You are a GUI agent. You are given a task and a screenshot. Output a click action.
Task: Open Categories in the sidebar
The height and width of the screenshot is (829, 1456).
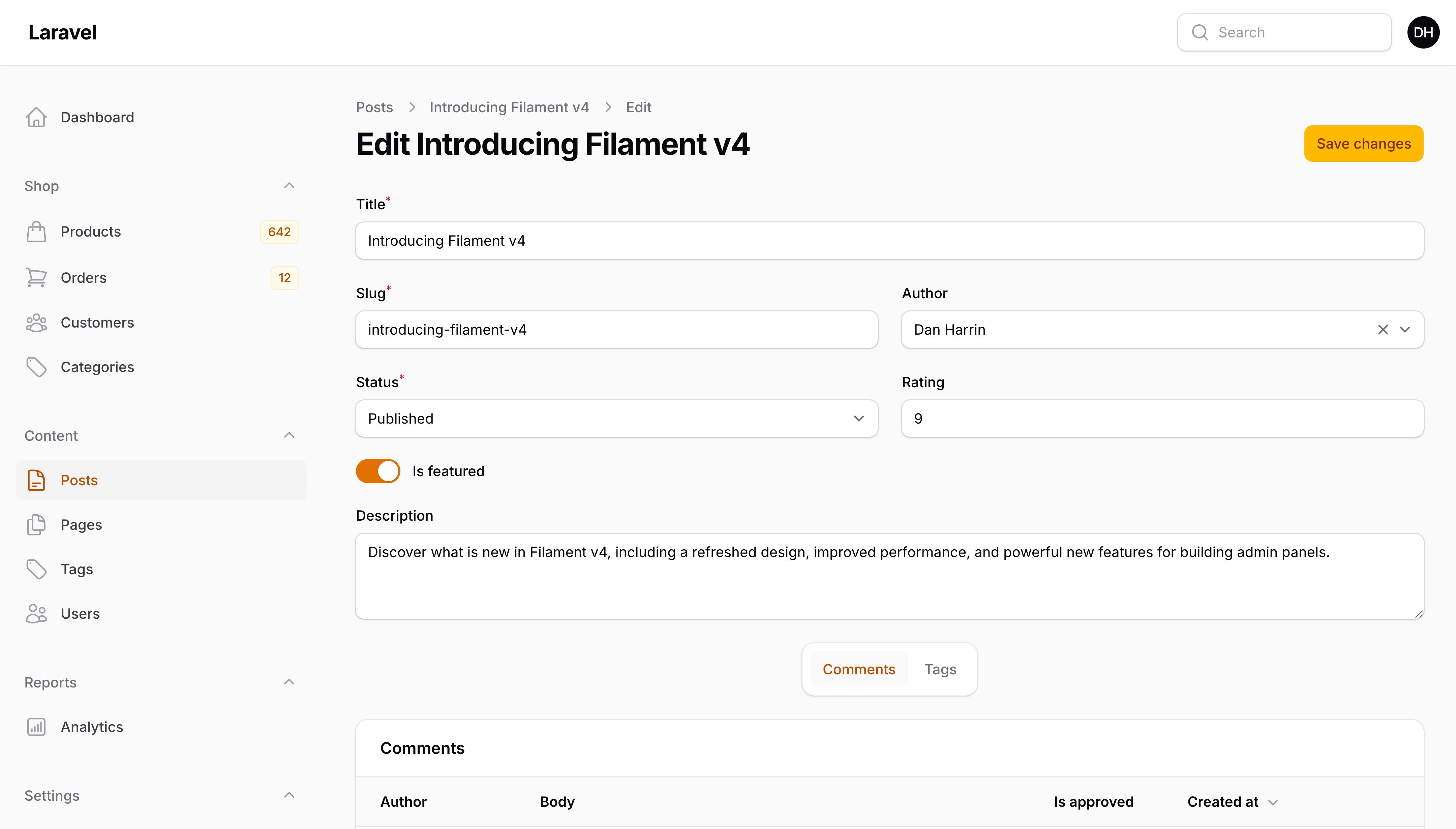(x=162, y=367)
